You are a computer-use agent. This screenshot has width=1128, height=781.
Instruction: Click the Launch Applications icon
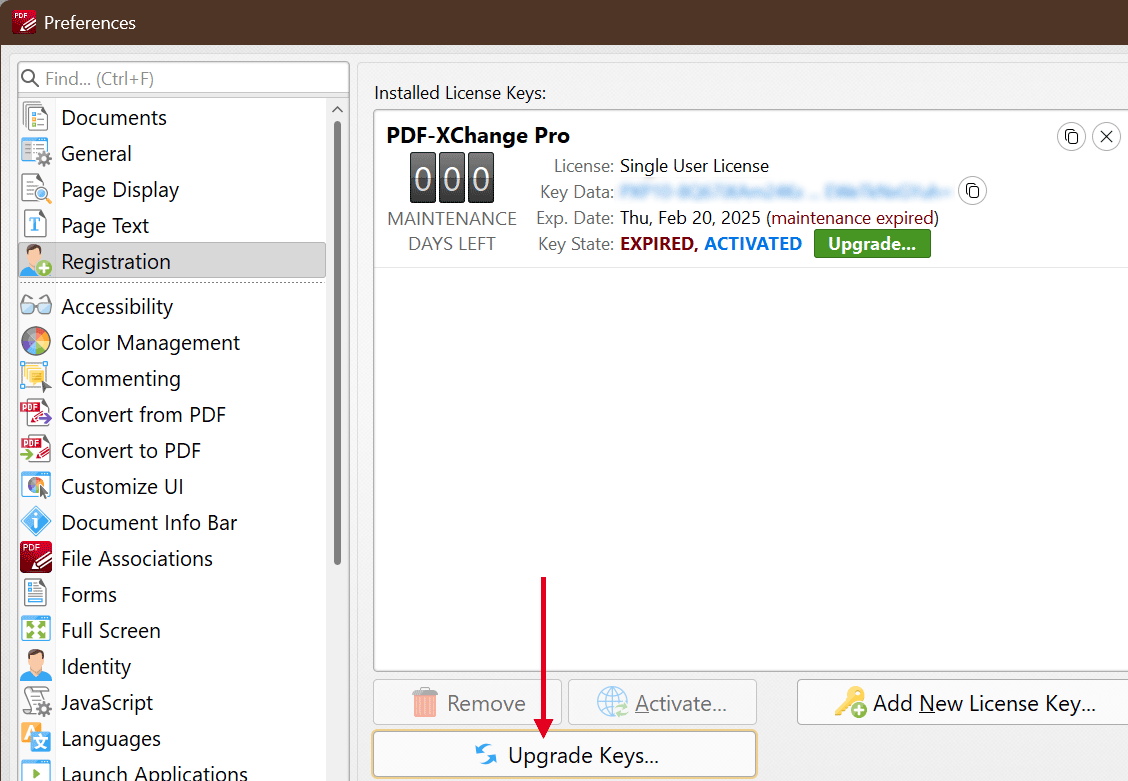[x=35, y=772]
